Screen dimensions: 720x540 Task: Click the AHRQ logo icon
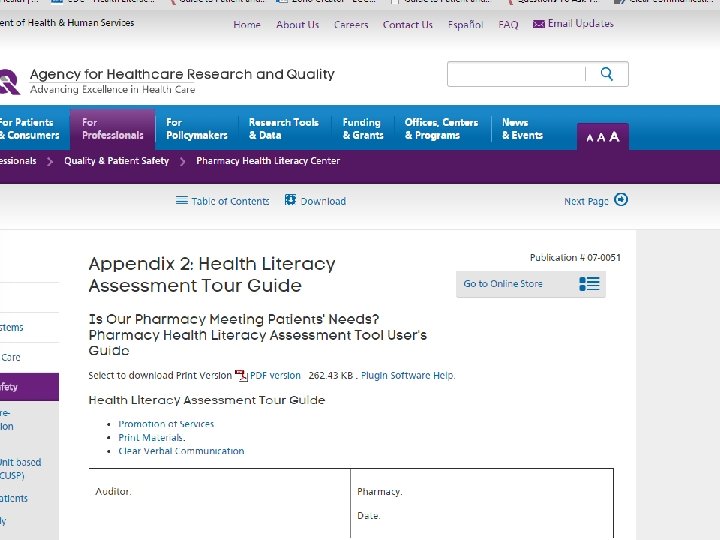pyautogui.click(x=10, y=82)
